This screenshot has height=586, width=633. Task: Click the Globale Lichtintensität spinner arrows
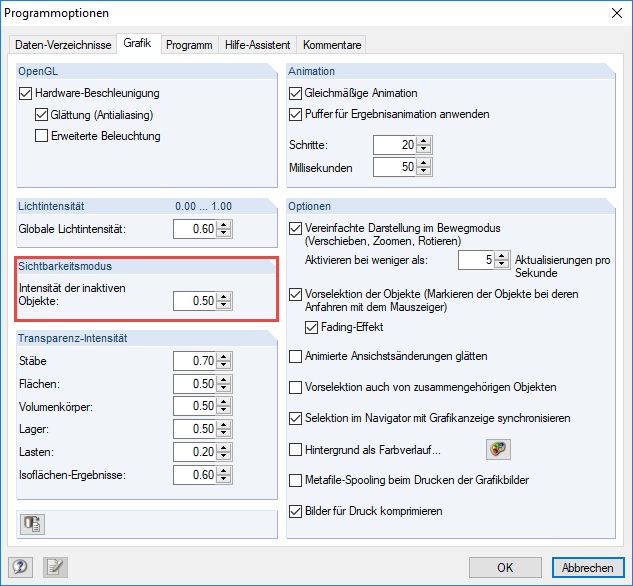pos(224,229)
